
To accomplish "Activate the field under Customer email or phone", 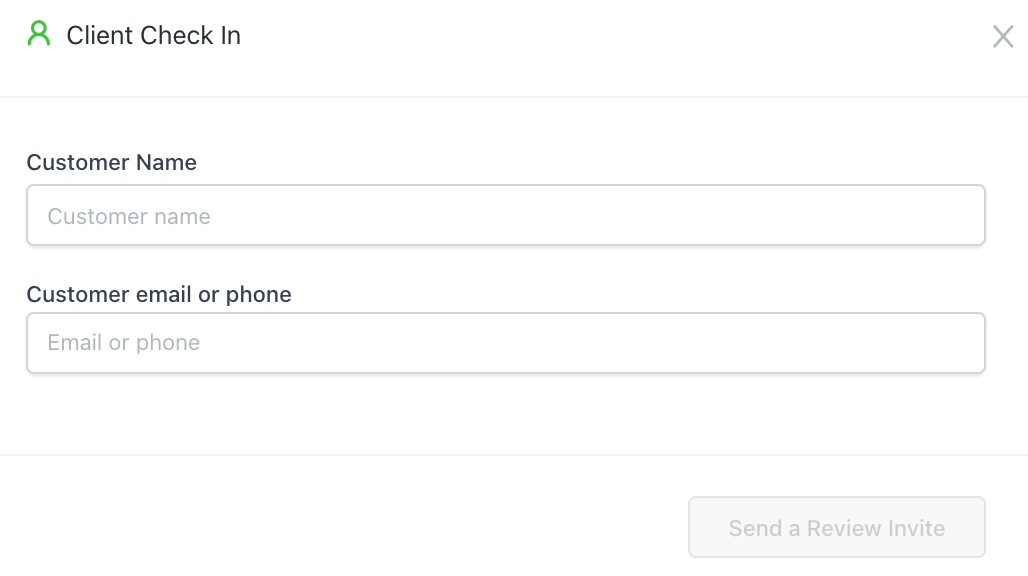I will tap(506, 343).
